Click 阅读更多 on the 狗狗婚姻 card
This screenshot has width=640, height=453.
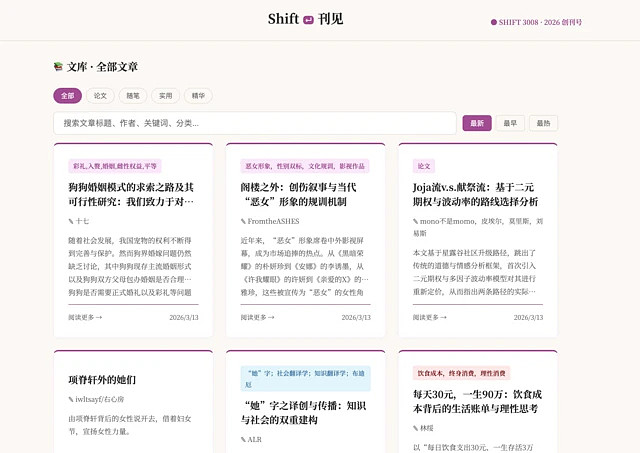[x=85, y=317]
